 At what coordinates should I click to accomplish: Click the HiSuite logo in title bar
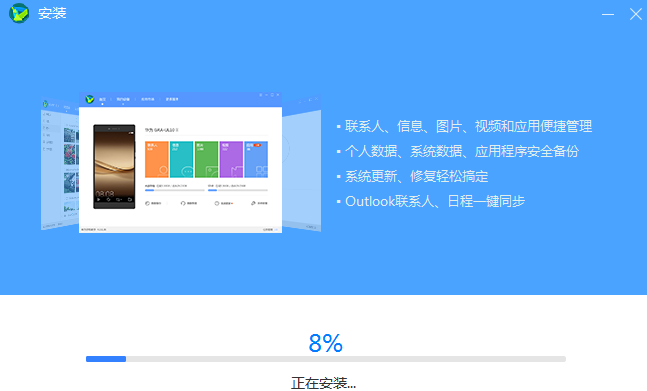19,13
